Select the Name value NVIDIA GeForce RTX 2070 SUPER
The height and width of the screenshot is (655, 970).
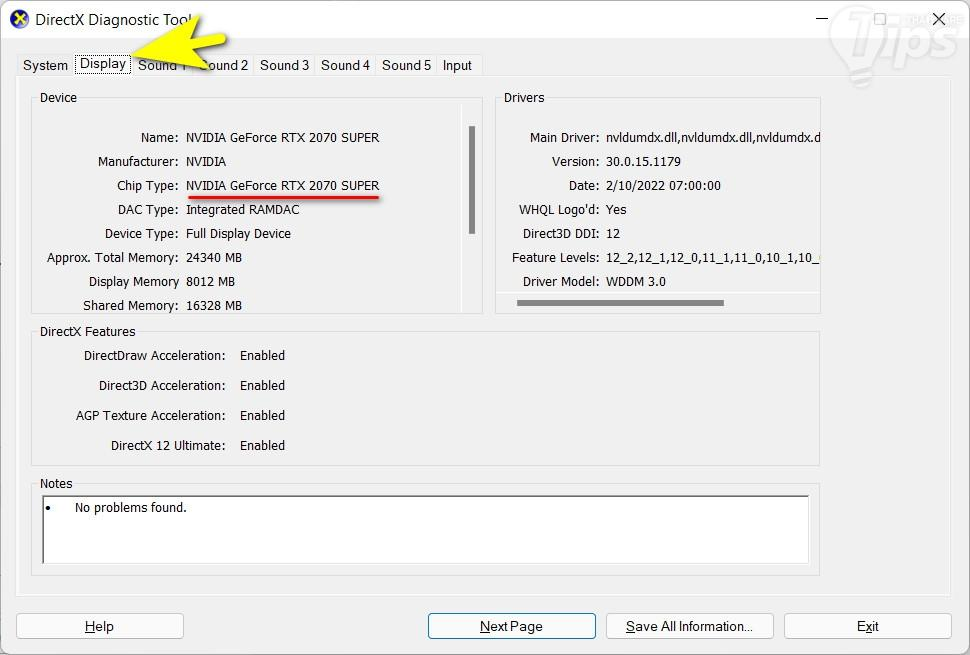283,137
